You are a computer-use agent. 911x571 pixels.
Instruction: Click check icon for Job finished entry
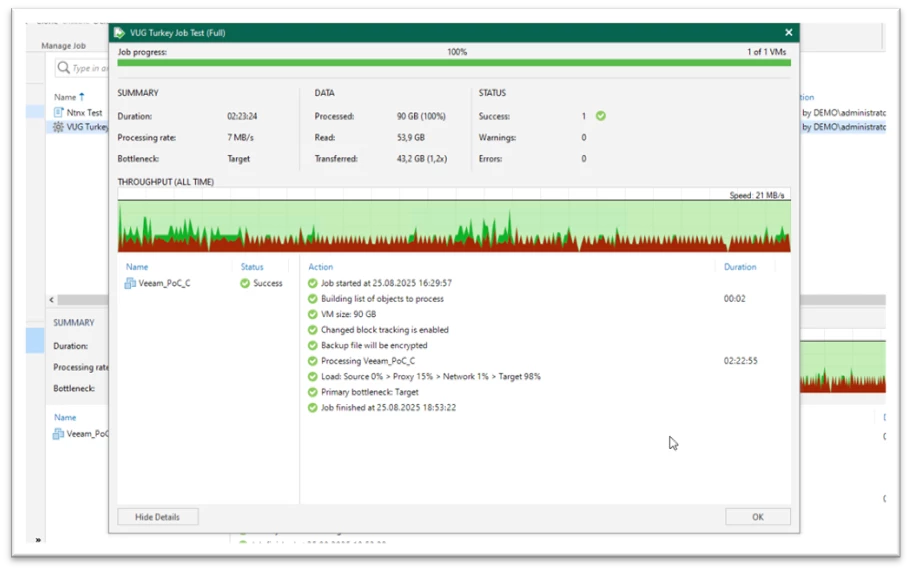pyautogui.click(x=313, y=408)
